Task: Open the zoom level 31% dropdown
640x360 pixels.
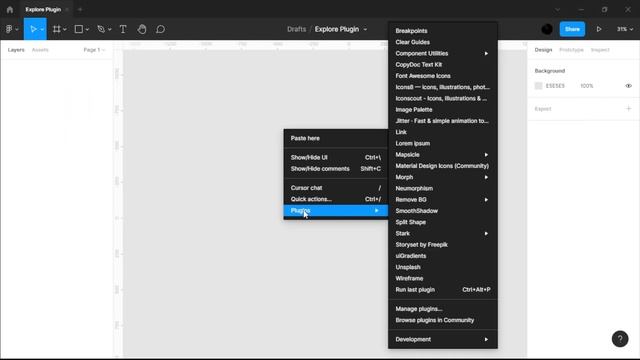Action: pyautogui.click(x=625, y=29)
